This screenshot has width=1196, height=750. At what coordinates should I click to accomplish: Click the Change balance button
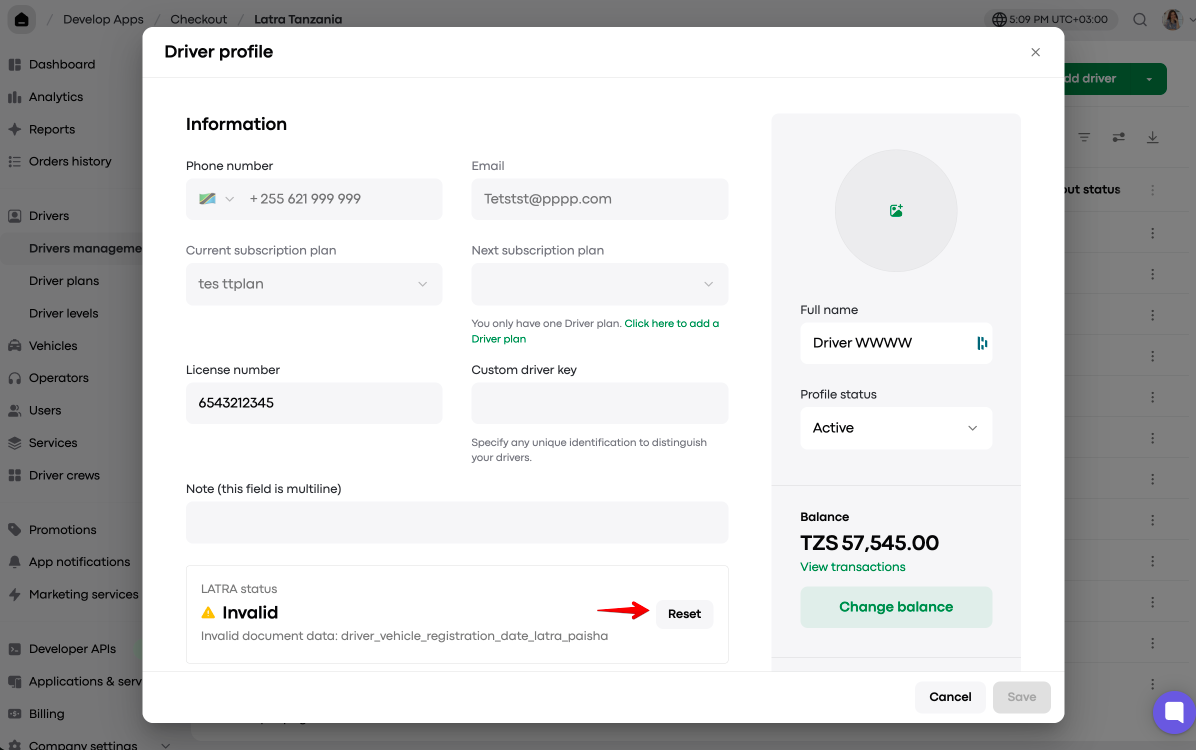point(895,607)
